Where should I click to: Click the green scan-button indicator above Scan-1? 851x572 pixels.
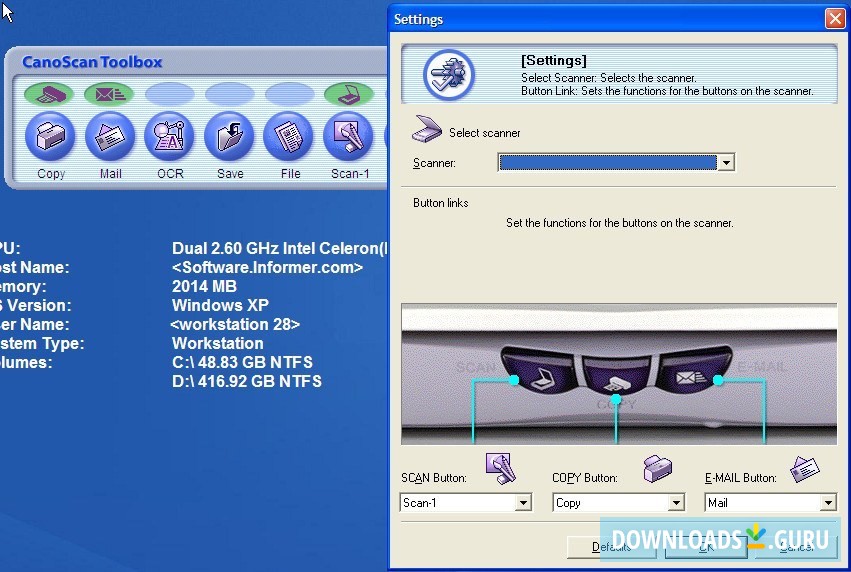click(348, 94)
